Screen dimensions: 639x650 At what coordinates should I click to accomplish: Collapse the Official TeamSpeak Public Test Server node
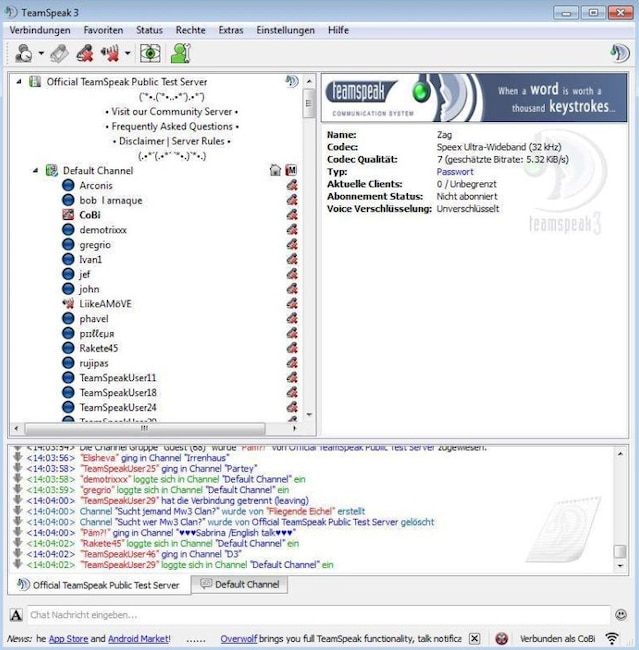(x=18, y=81)
